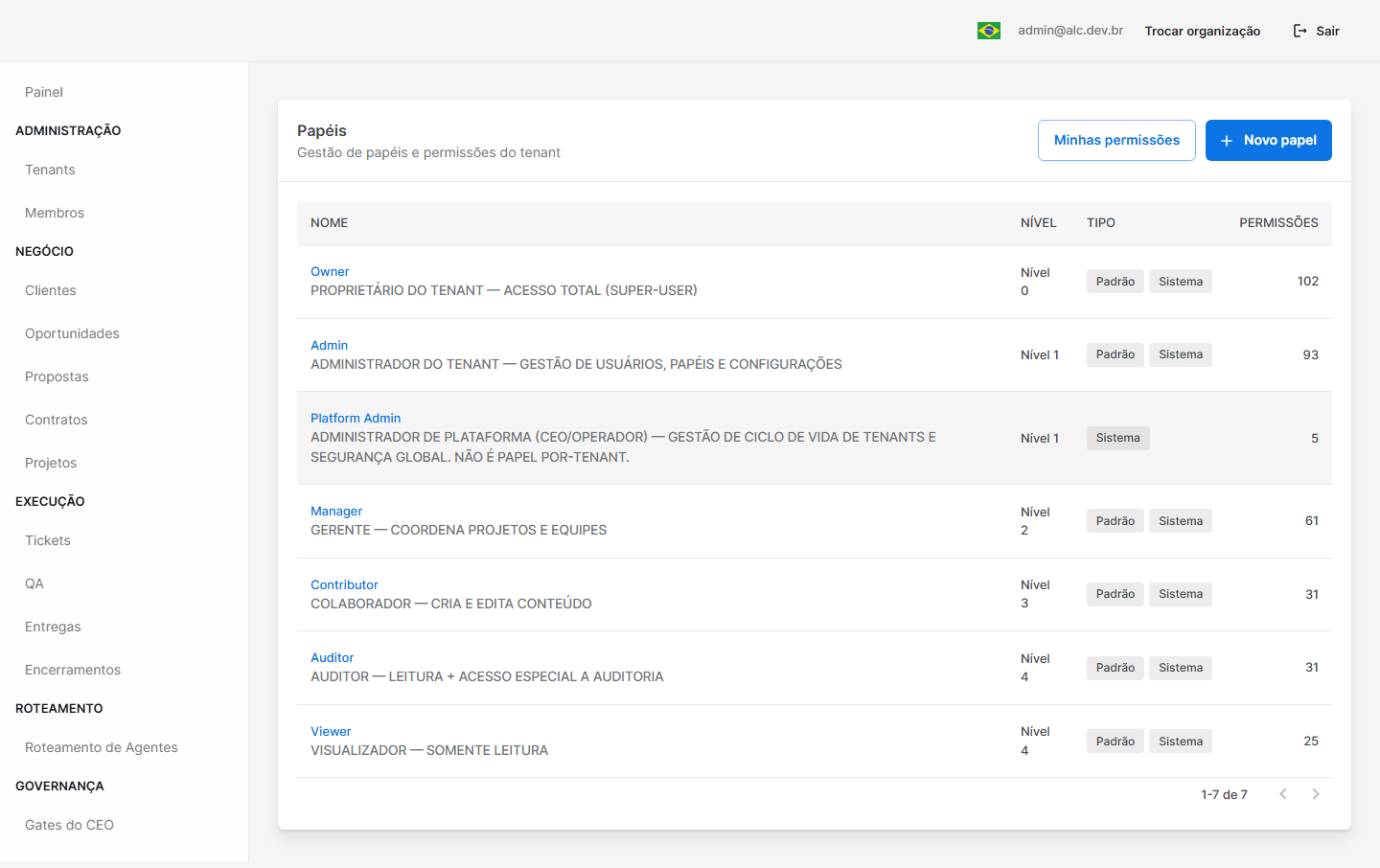Open Tenants in the sidebar

coord(50,170)
